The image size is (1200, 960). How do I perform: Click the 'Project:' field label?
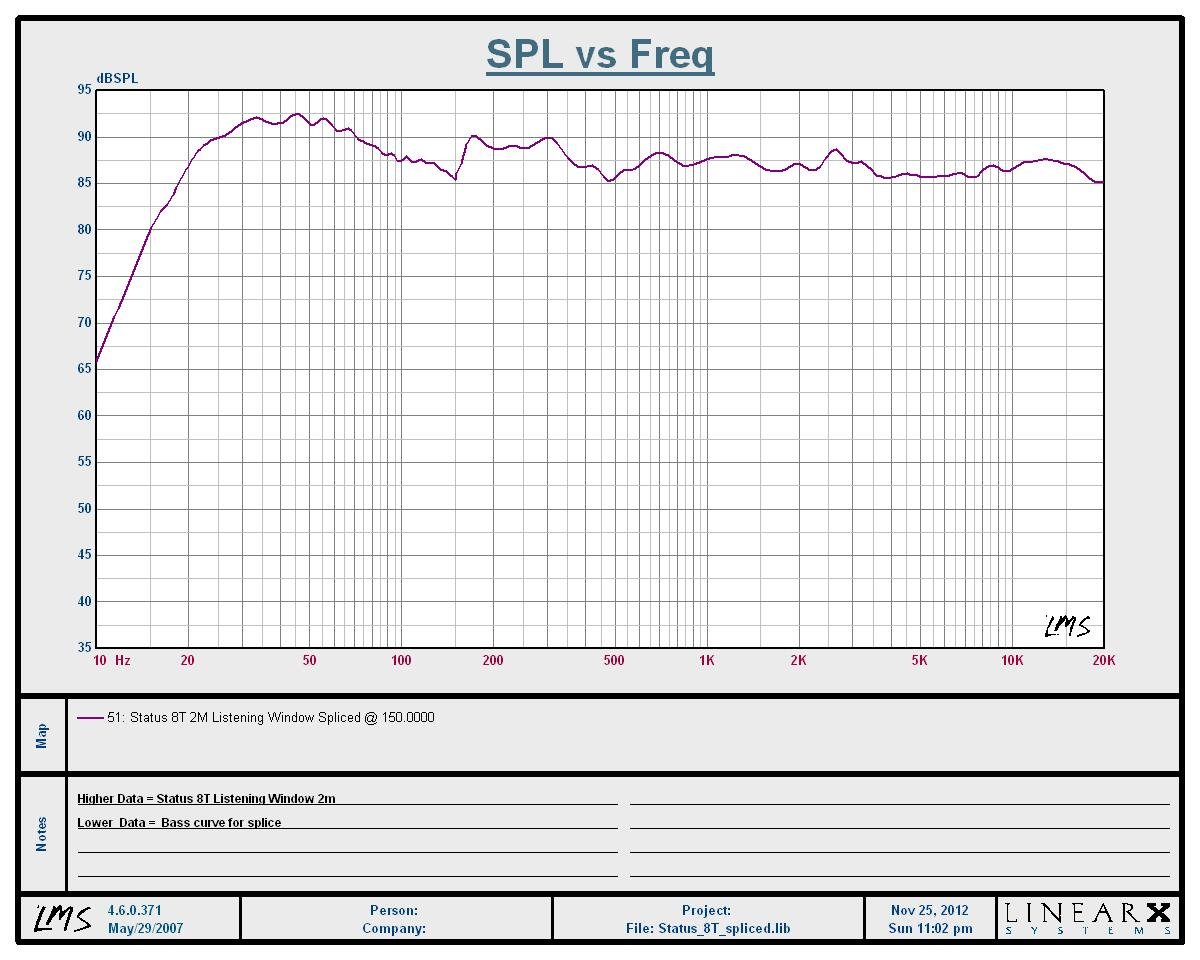[707, 910]
